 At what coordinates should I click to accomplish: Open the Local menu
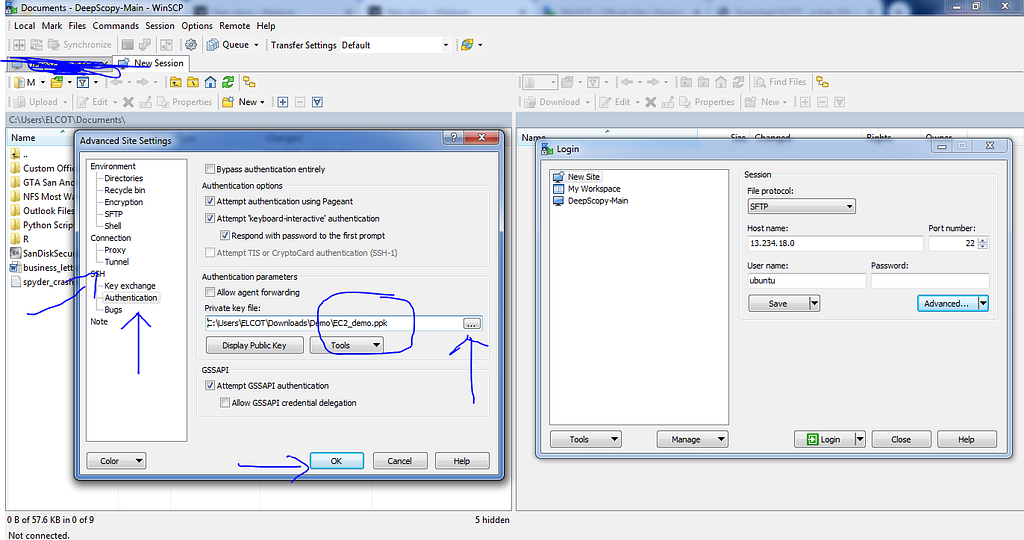pyautogui.click(x=25, y=25)
